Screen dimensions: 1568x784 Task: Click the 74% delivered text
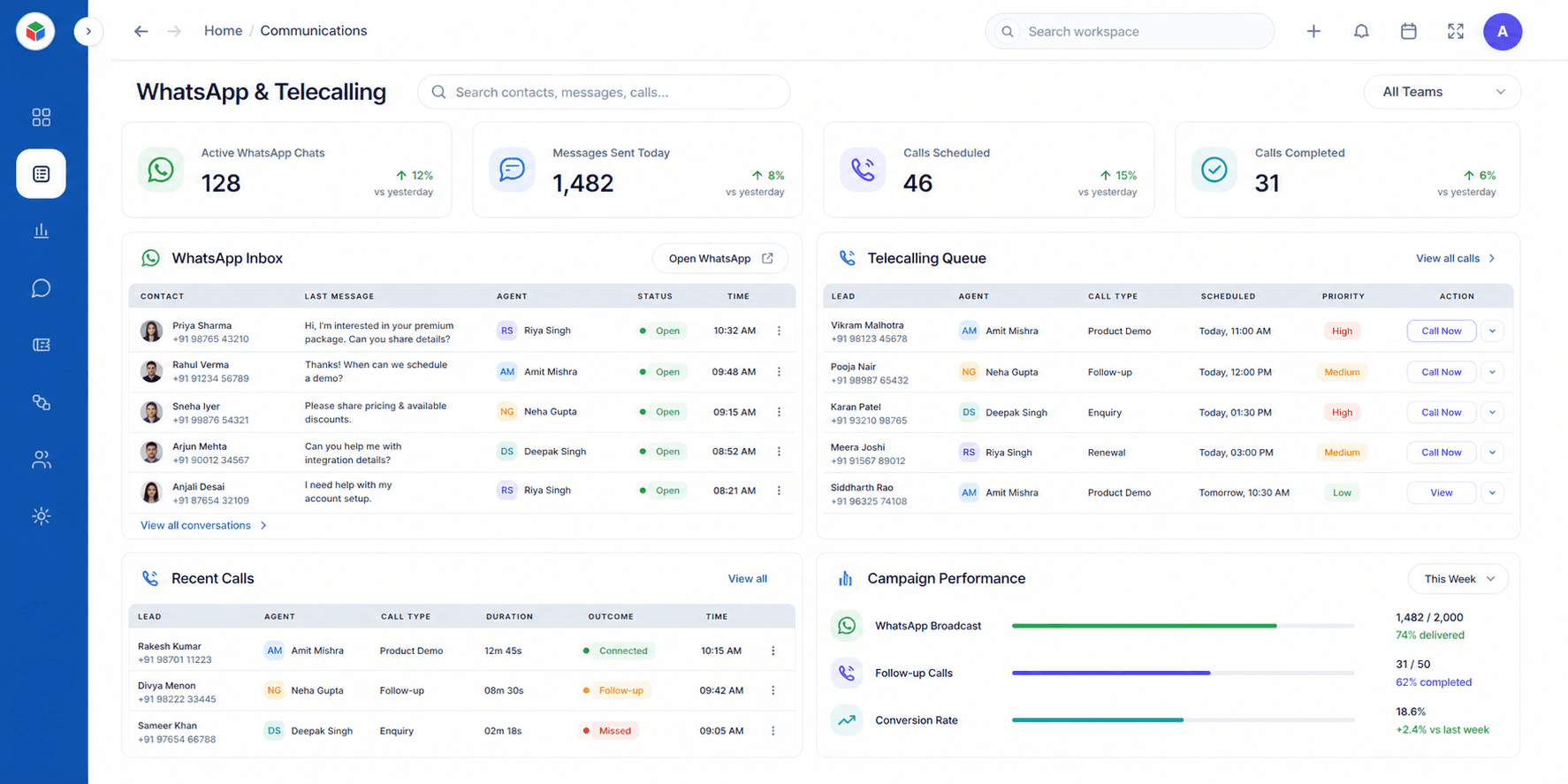[x=1429, y=635]
